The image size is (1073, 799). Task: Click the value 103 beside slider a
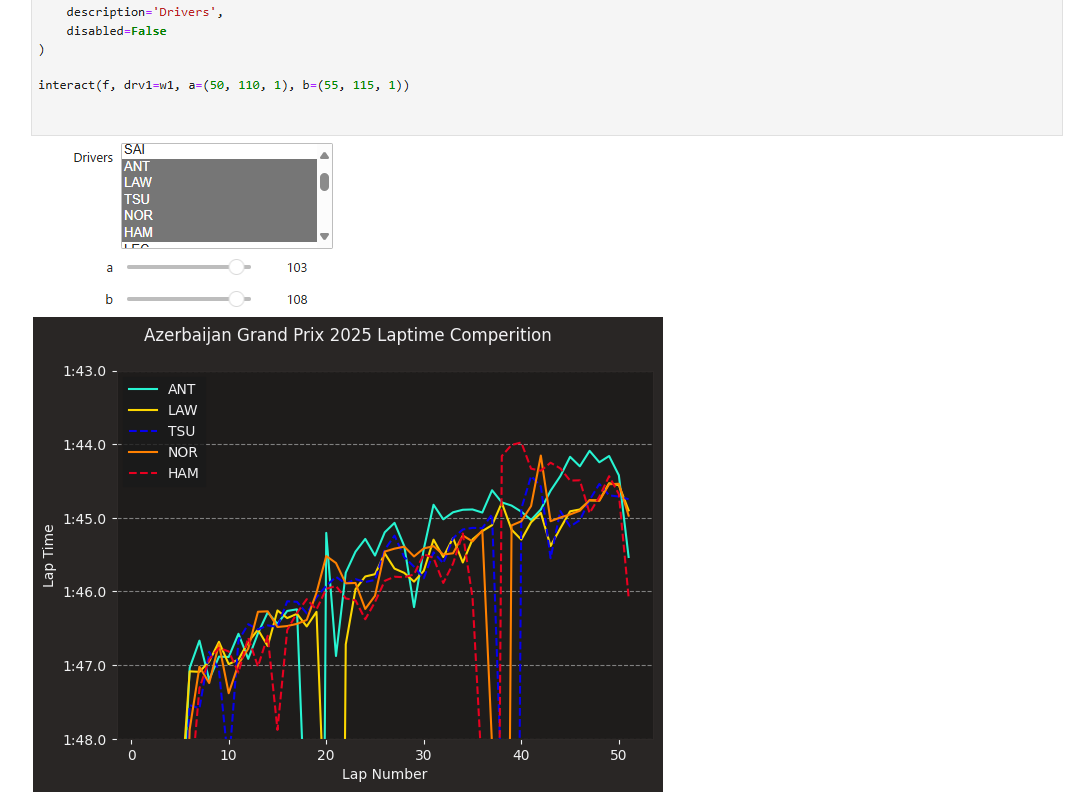[x=297, y=267]
